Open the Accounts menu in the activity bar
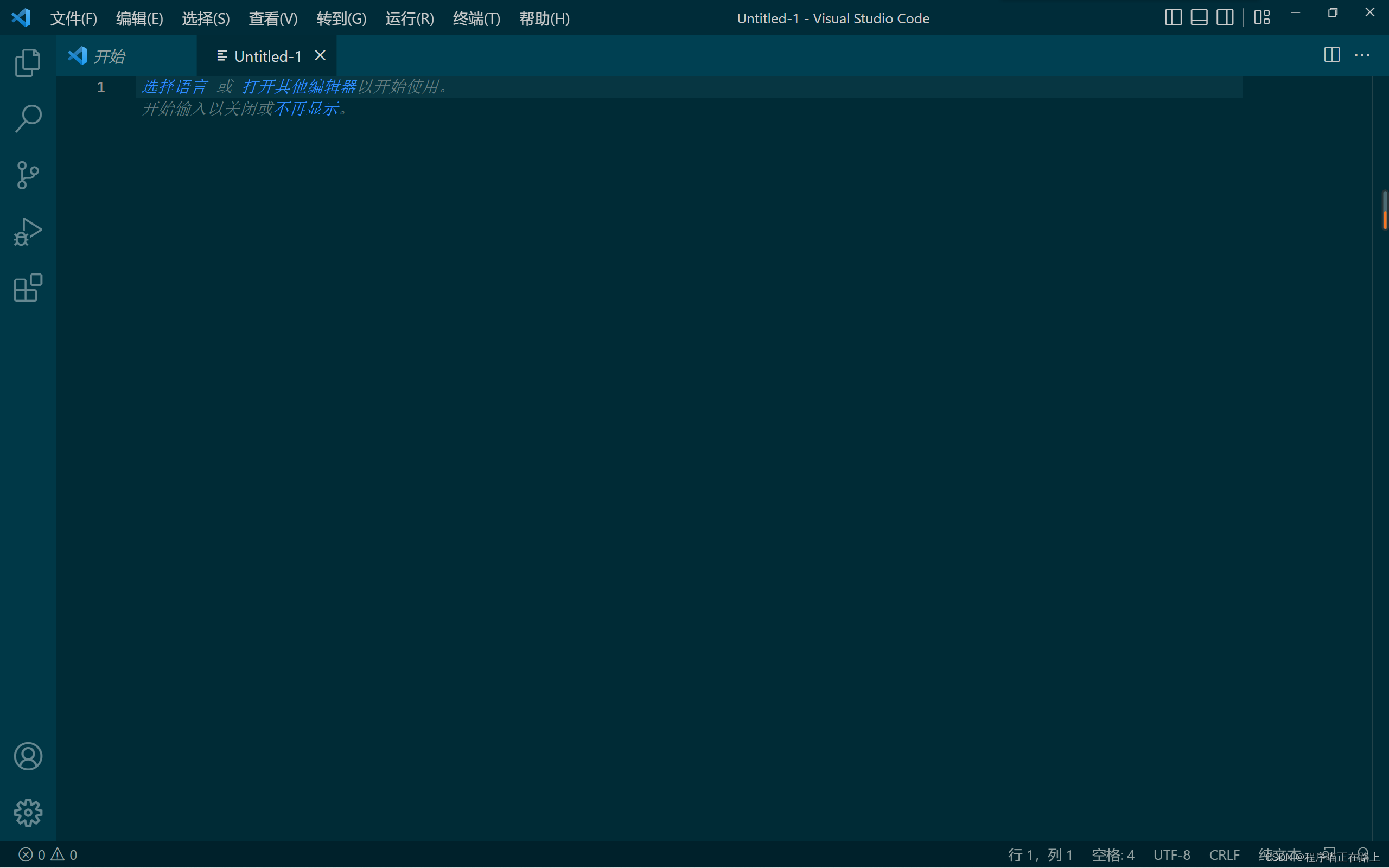 28,756
